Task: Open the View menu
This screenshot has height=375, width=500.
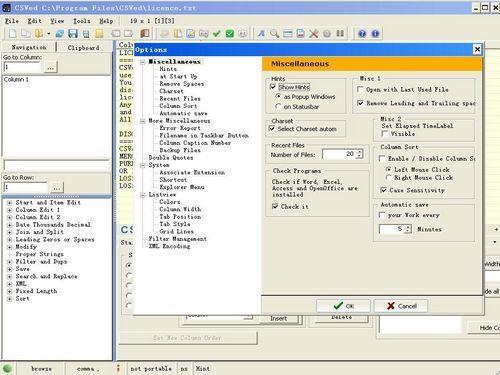Action: [57, 21]
